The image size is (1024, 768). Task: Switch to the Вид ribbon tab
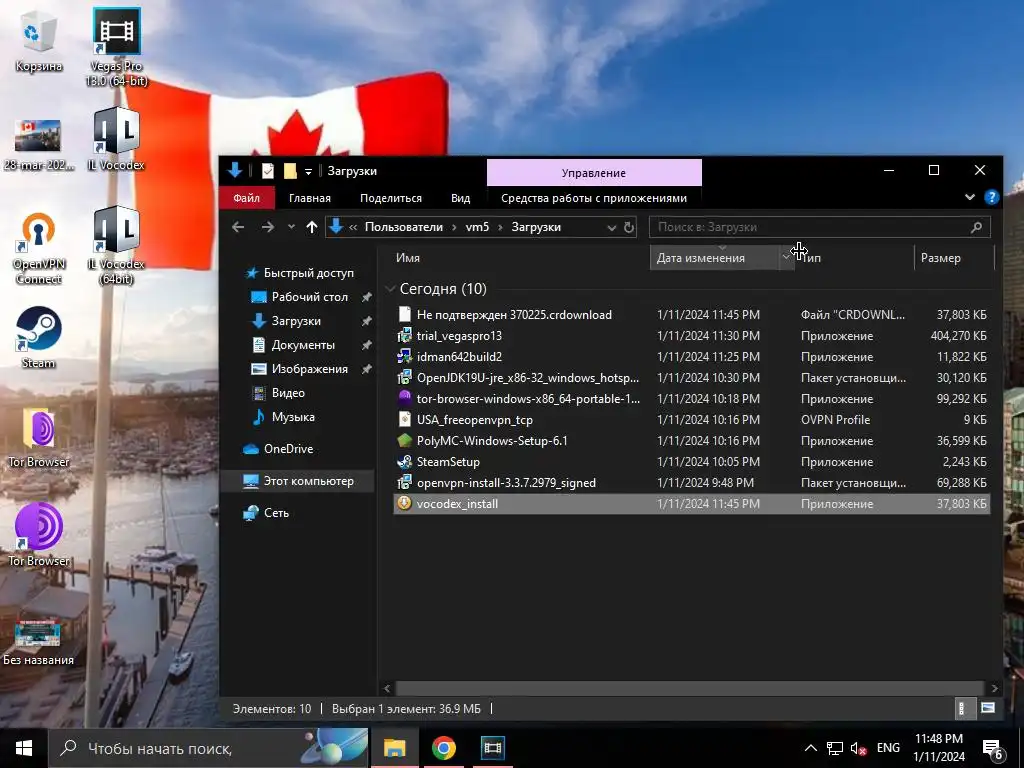coord(460,198)
